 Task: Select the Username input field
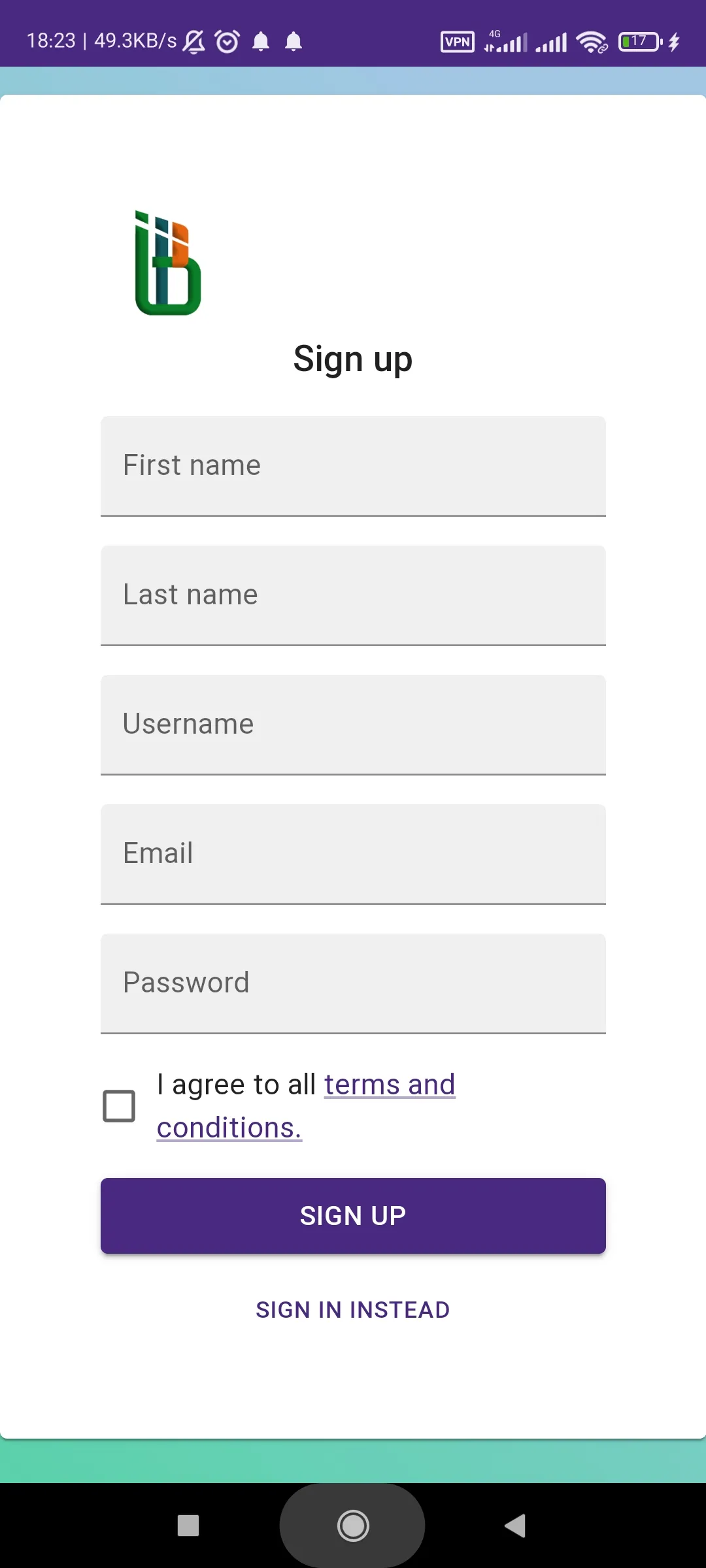353,725
